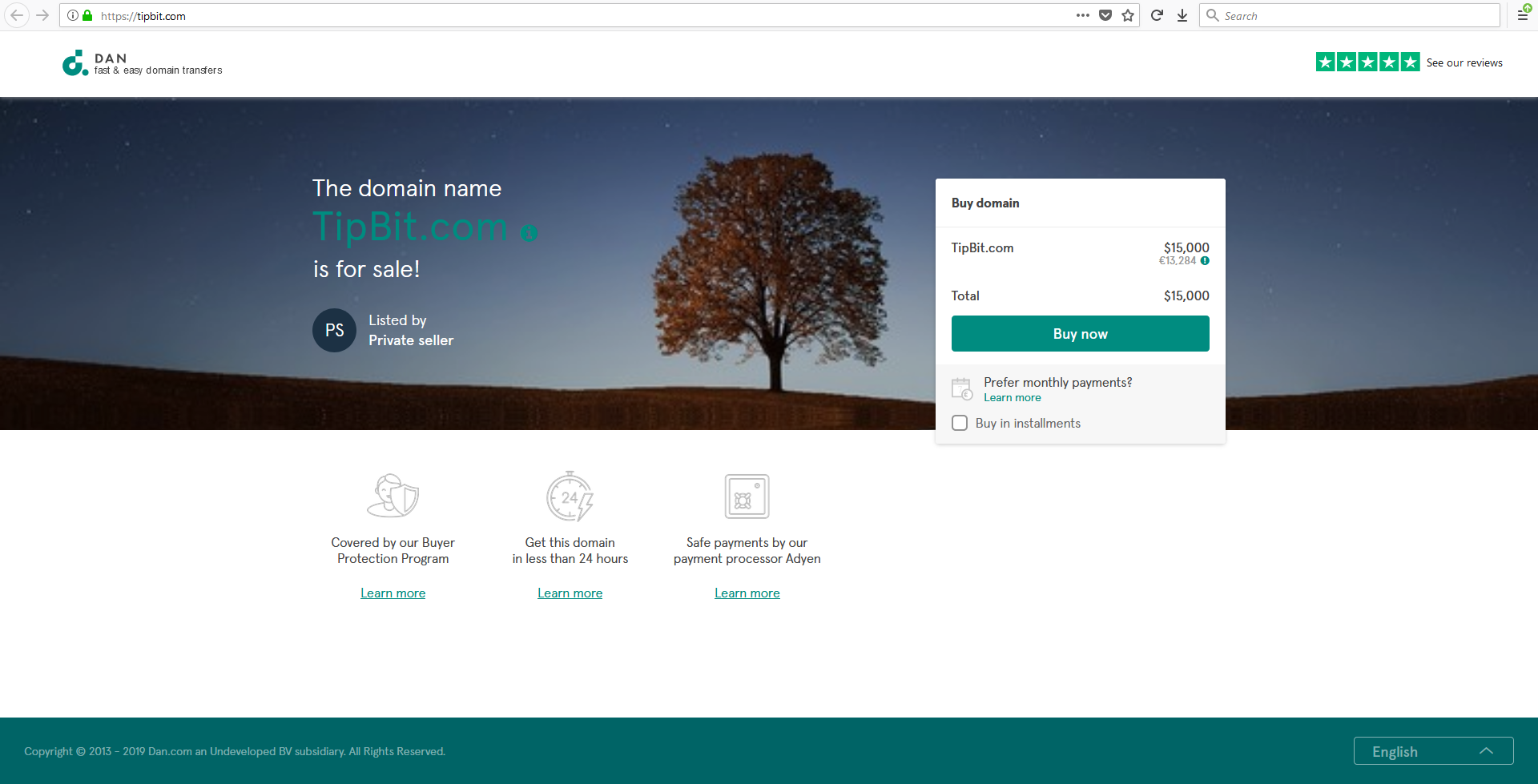Click the copyright footer text

(235, 751)
